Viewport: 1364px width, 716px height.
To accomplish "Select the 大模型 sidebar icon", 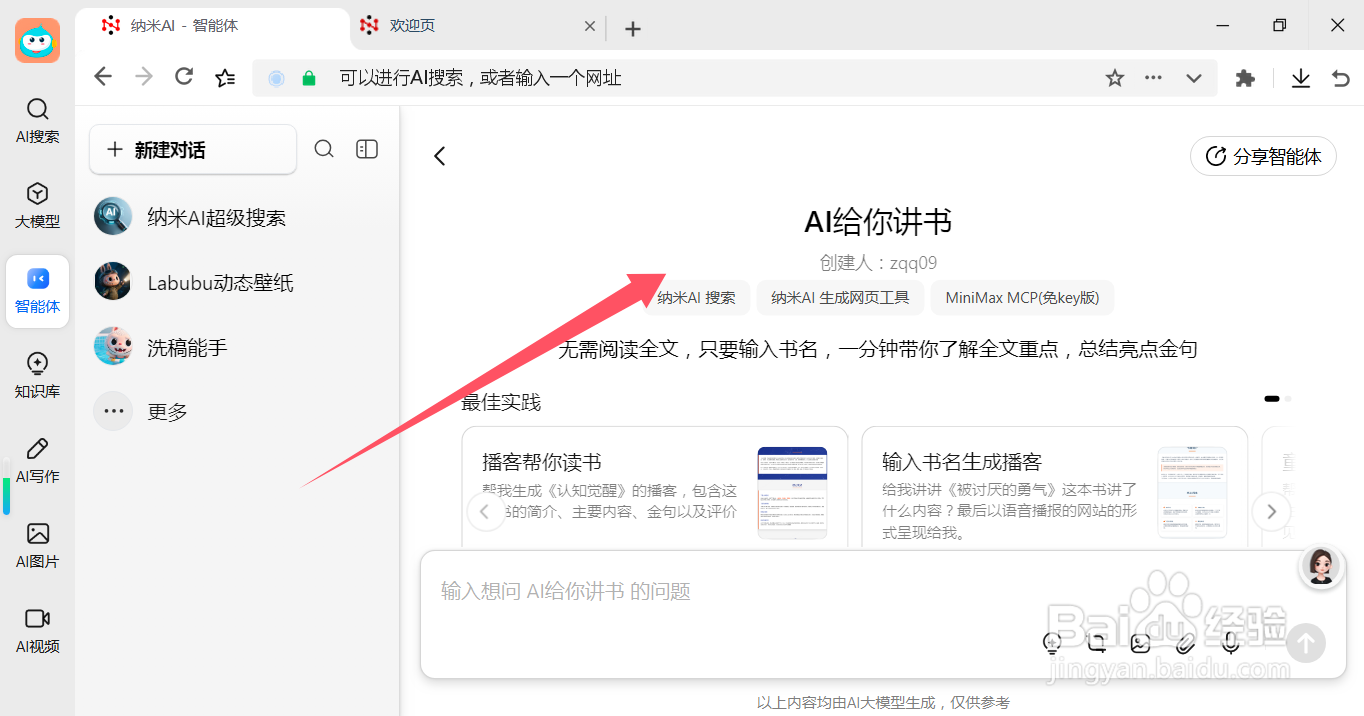I will tap(37, 205).
